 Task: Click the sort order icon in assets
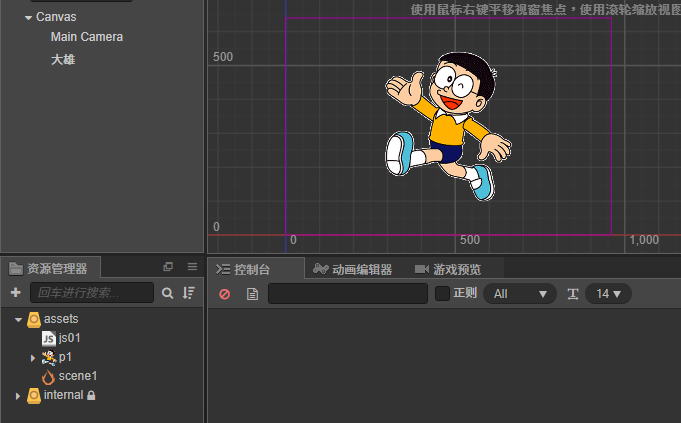(188, 293)
